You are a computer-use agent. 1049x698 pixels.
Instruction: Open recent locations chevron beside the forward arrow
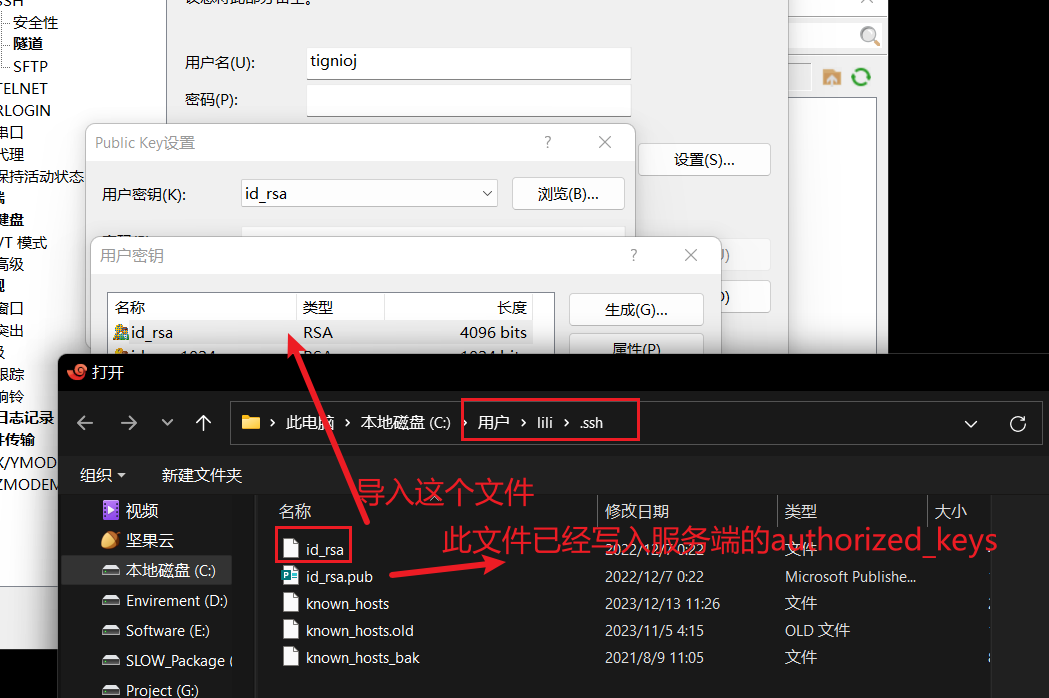point(167,423)
